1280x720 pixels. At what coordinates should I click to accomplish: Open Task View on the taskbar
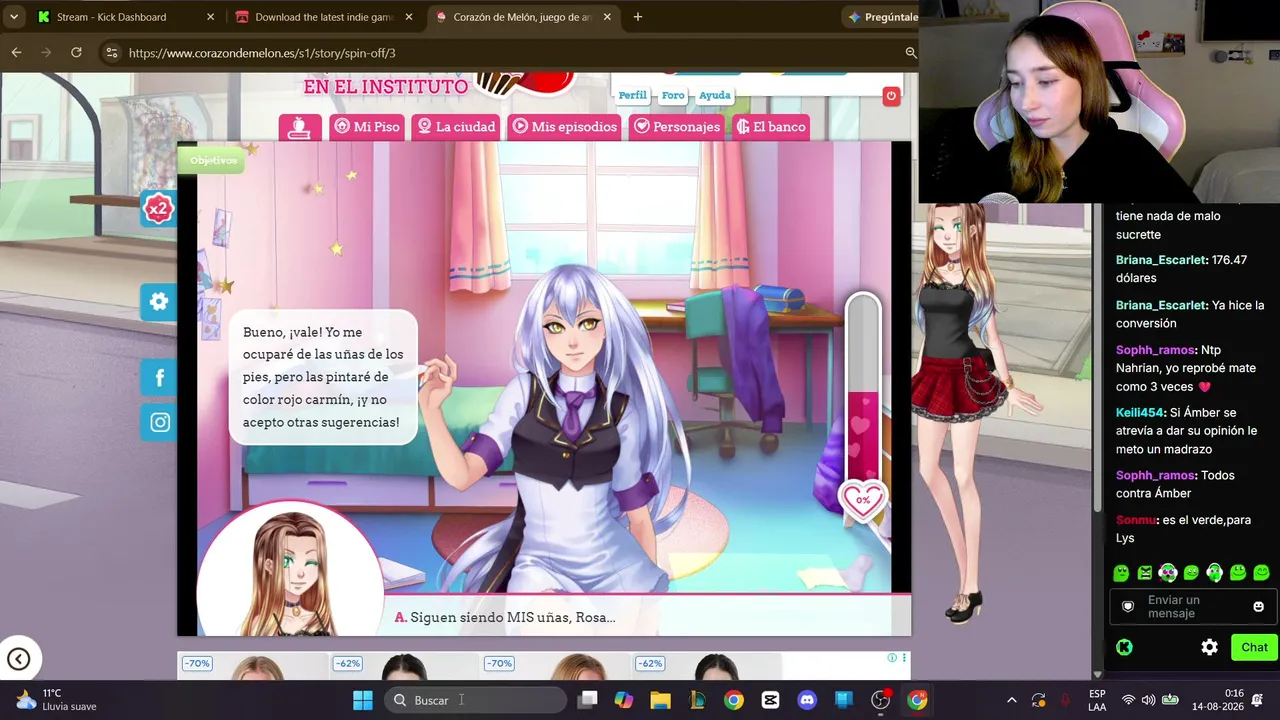coord(588,700)
